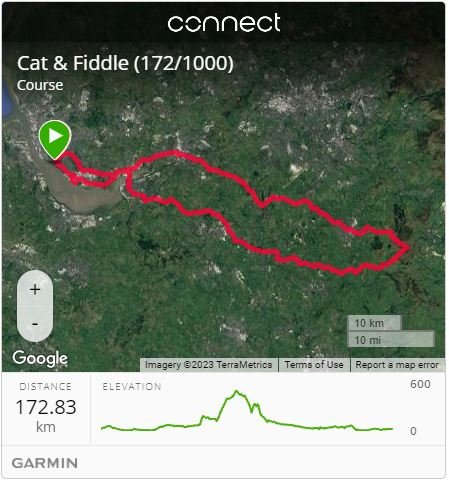449x482 pixels.
Task: Click the Google logo on the map
Action: 40,358
